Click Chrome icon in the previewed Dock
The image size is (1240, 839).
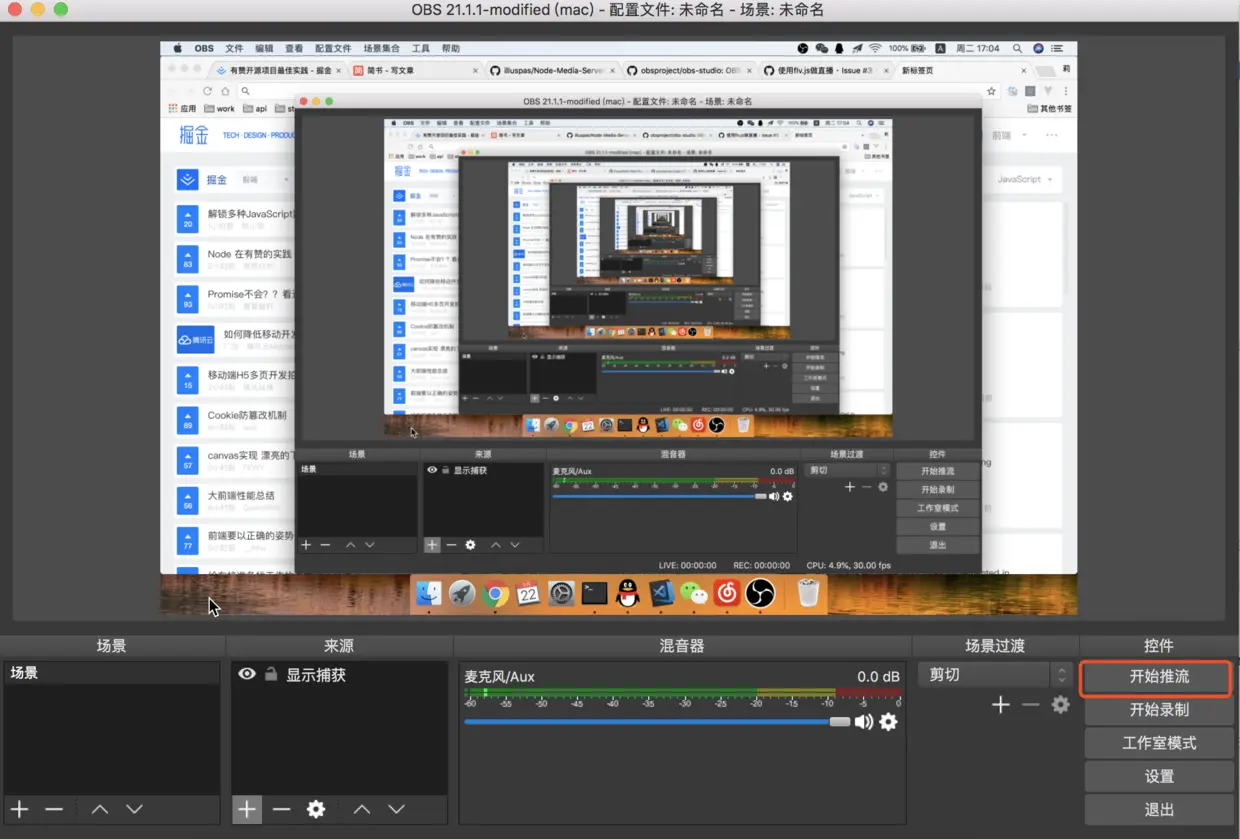click(x=495, y=594)
